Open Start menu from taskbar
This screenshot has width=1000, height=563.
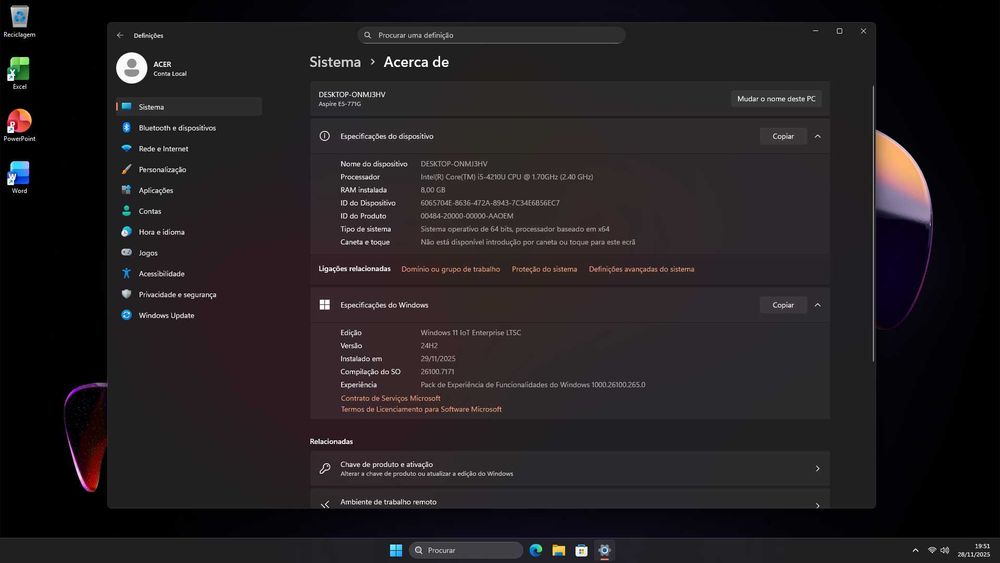tap(396, 550)
